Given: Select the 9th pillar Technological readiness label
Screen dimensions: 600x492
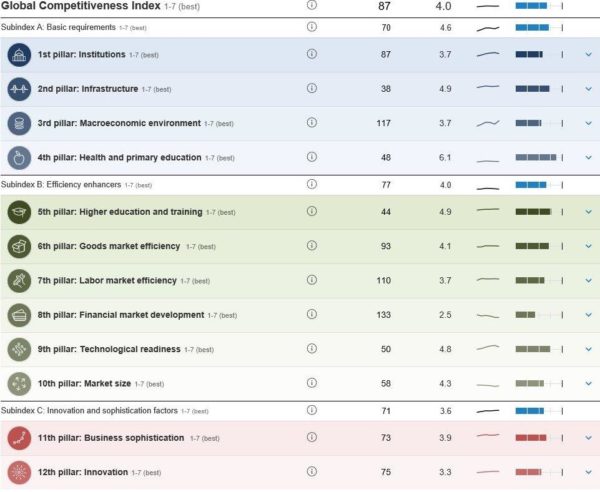Looking at the screenshot, I should 109,349.
